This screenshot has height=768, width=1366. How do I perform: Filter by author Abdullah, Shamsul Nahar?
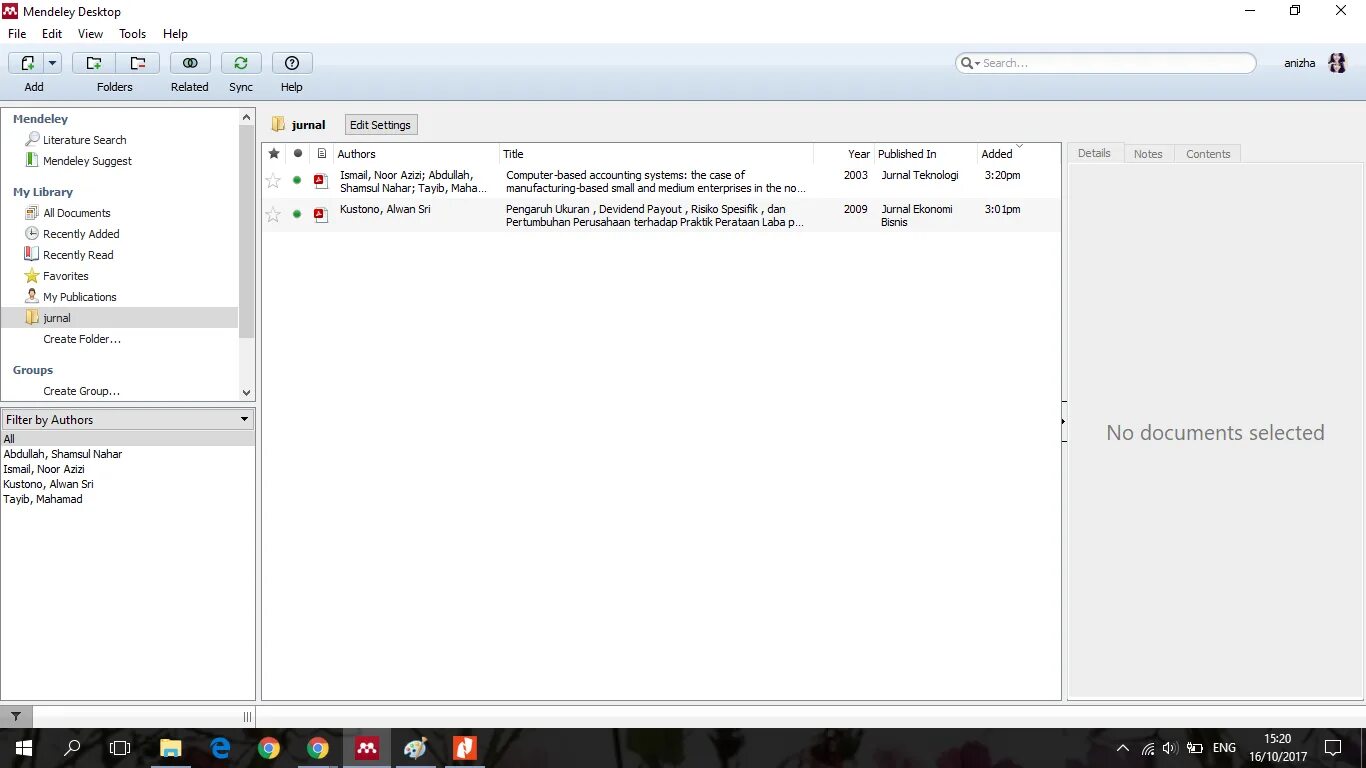coord(63,454)
